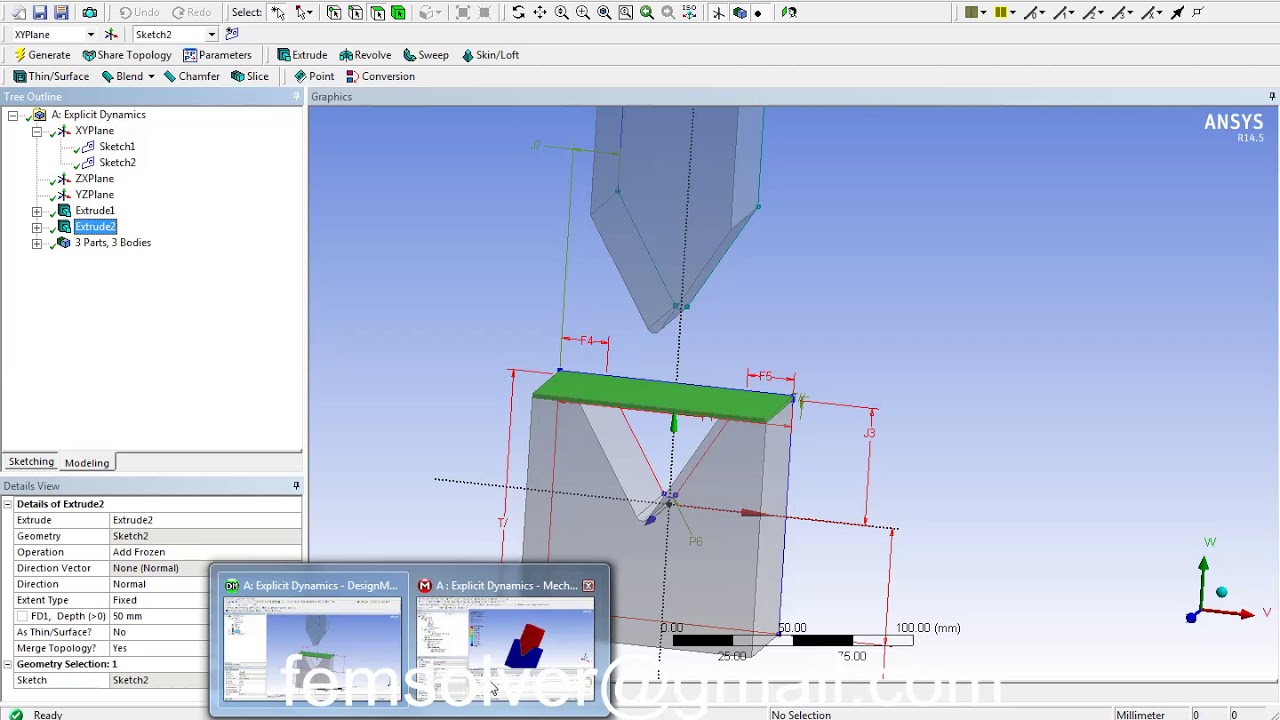The width and height of the screenshot is (1280, 720).
Task: Click the Thin/Surface tool
Action: pos(51,76)
